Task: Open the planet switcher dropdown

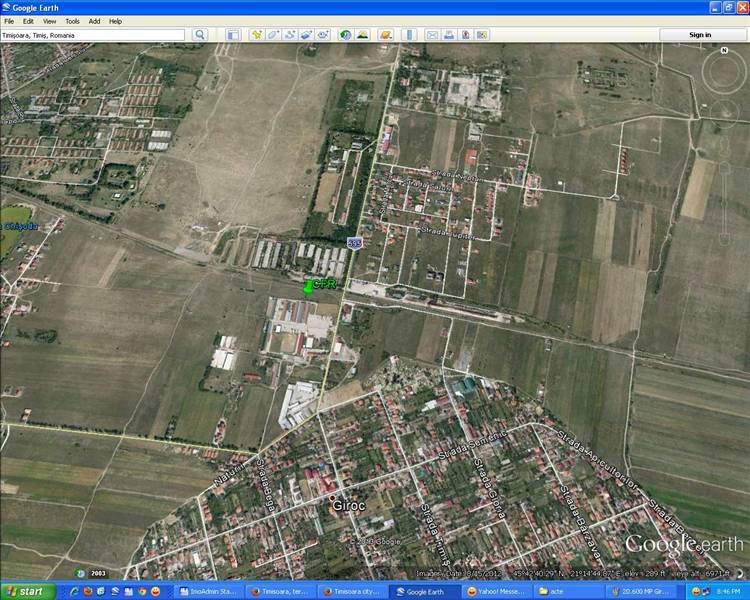Action: point(385,35)
